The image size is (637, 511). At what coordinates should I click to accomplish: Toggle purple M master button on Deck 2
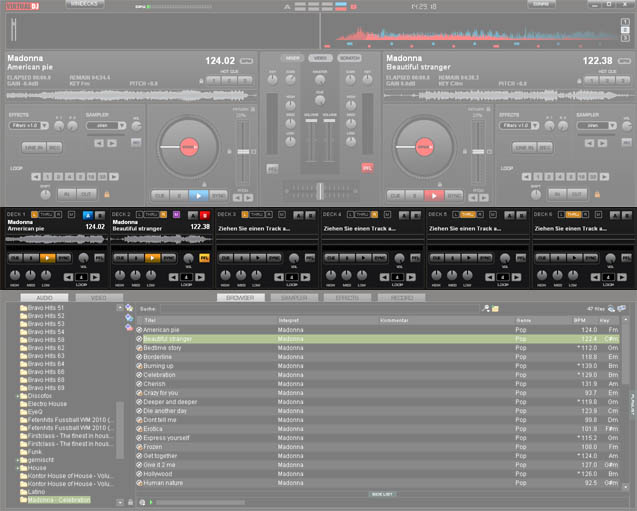(x=176, y=214)
